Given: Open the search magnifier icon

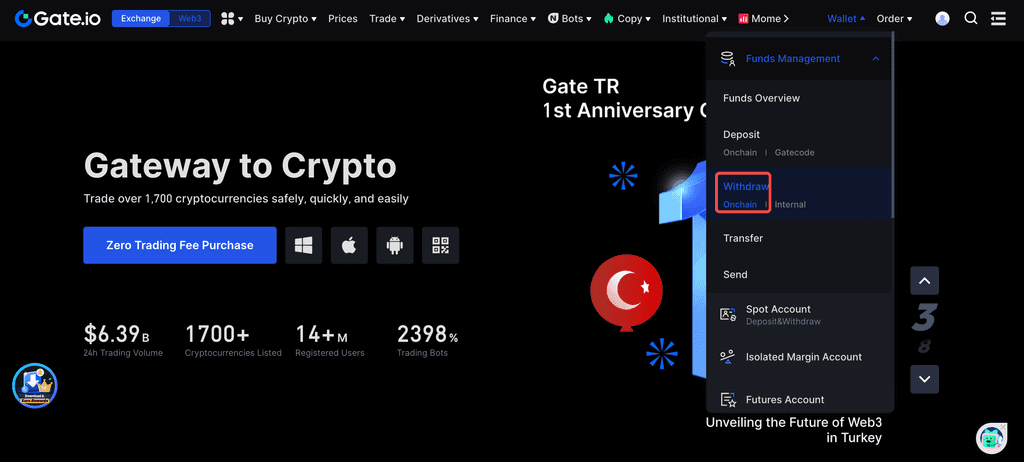Looking at the screenshot, I should tap(971, 18).
